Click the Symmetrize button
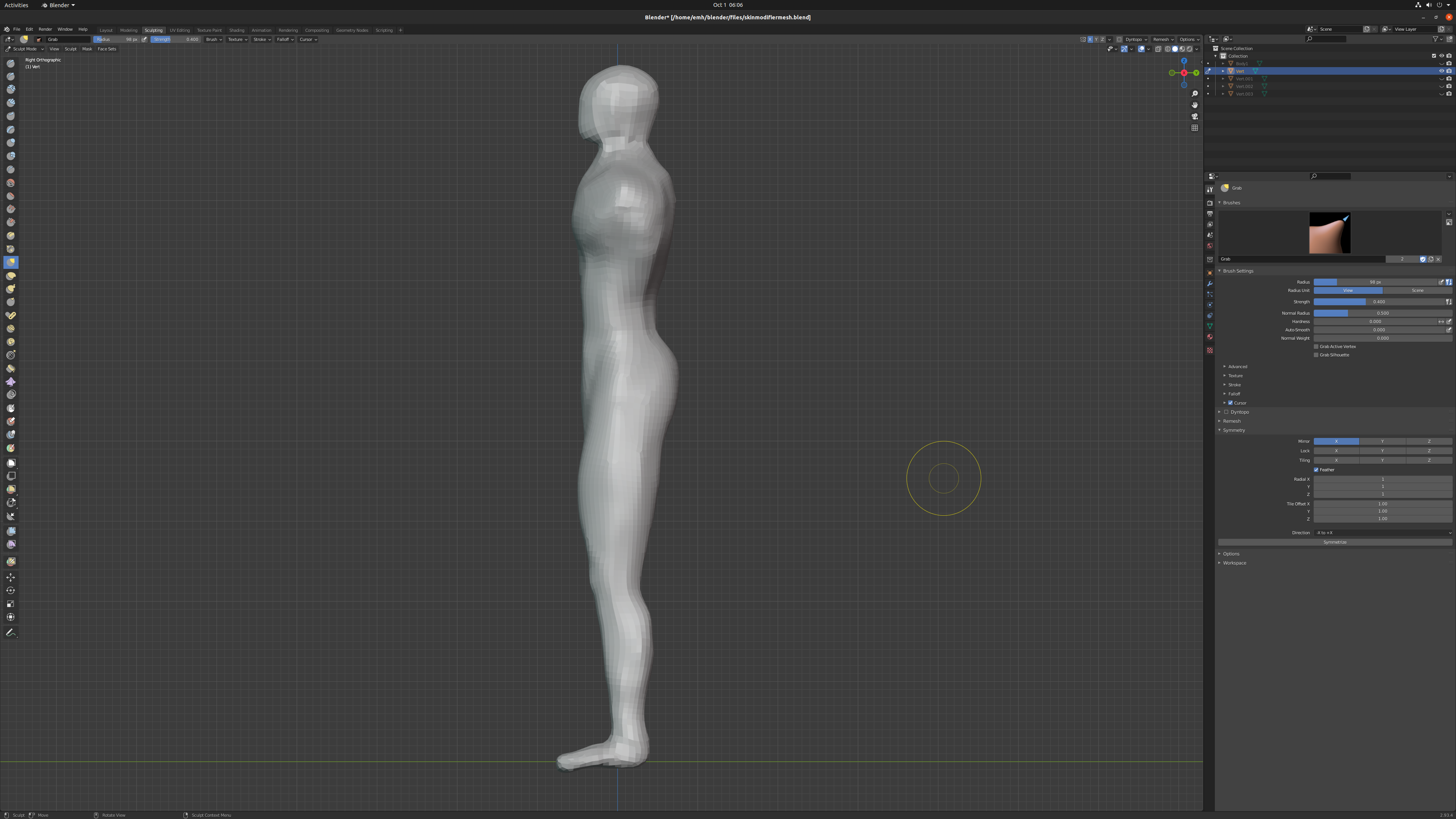Image resolution: width=1456 pixels, height=819 pixels. [x=1335, y=543]
